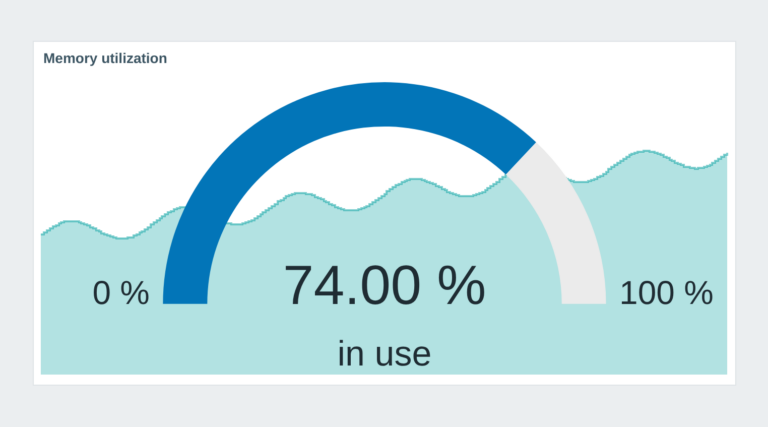Screen dimensions: 768x427
Task: Click the sparkline's lowest dip
Action: click(x=122, y=238)
